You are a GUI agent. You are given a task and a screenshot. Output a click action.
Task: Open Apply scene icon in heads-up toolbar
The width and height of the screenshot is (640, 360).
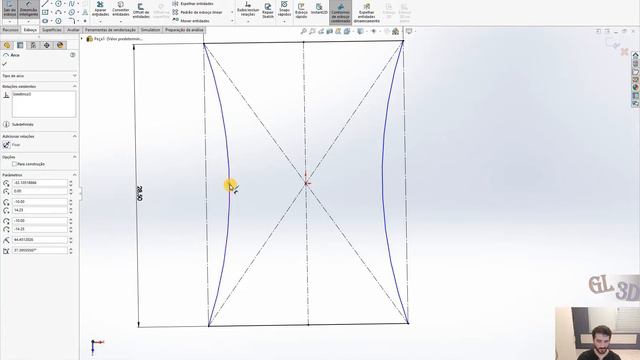point(395,31)
